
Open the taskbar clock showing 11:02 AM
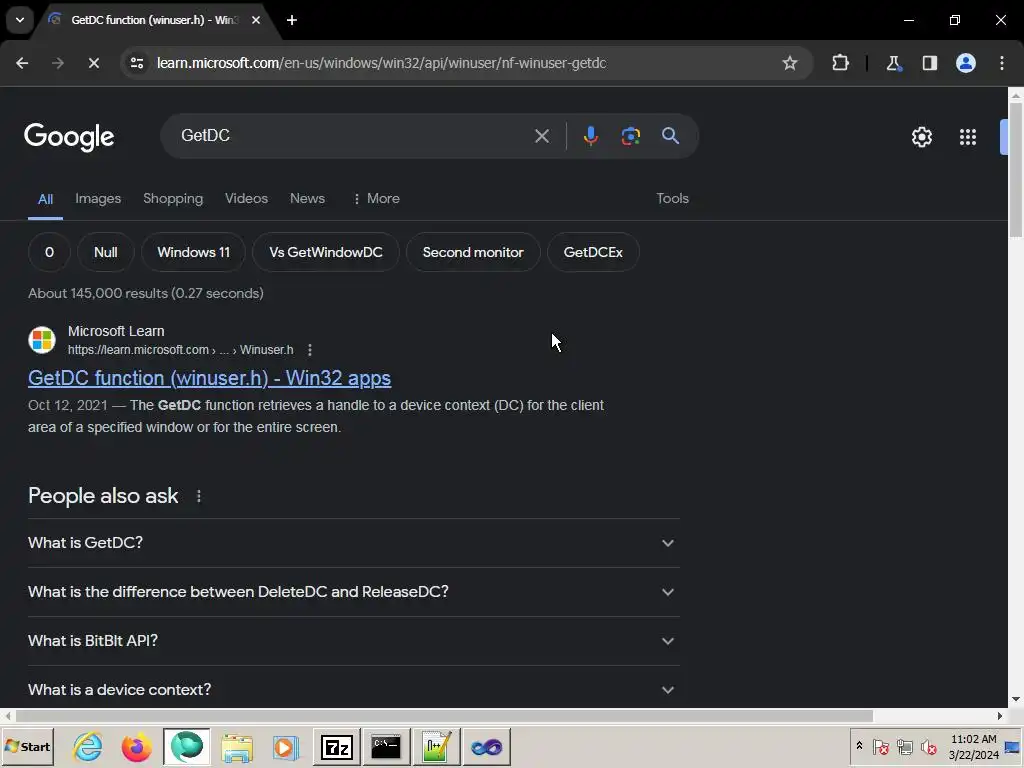[x=973, y=746]
